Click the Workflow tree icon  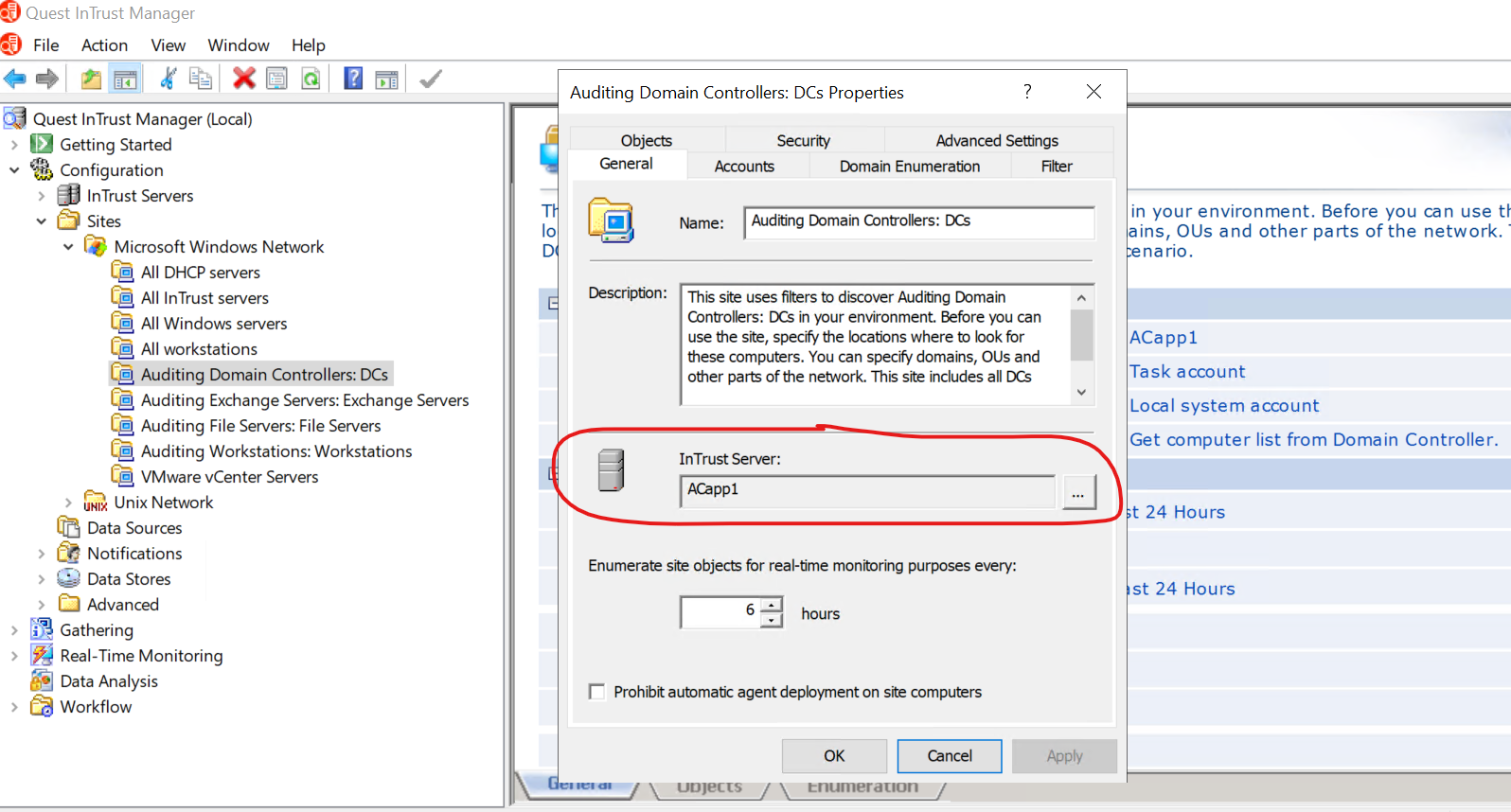tap(42, 706)
